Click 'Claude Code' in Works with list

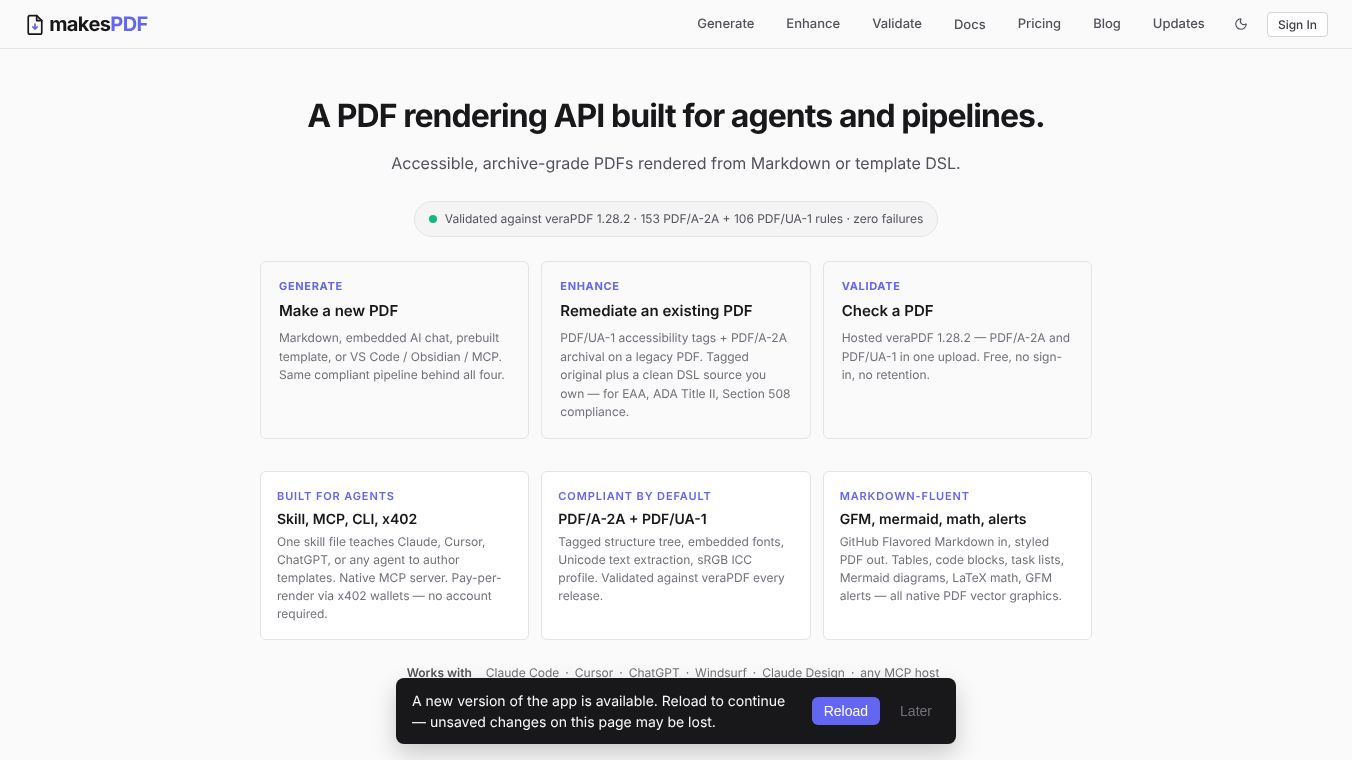522,673
